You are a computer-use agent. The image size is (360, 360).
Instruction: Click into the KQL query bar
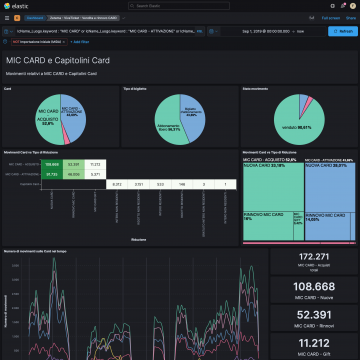point(105,31)
